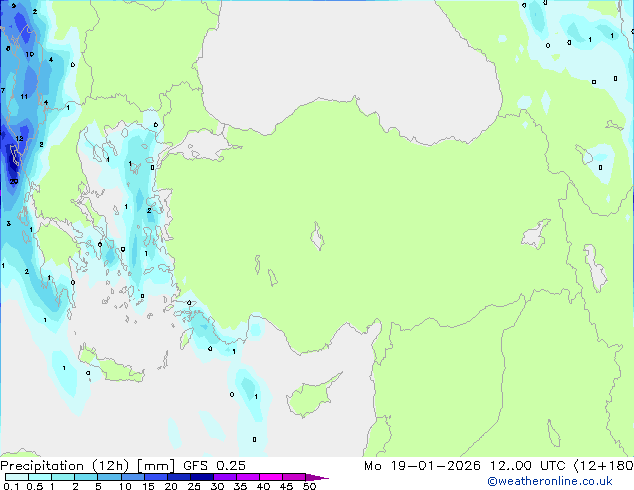The width and height of the screenshot is (634, 490).
Task: Click the 'GFS 0.25' model label
Action: (x=214, y=466)
